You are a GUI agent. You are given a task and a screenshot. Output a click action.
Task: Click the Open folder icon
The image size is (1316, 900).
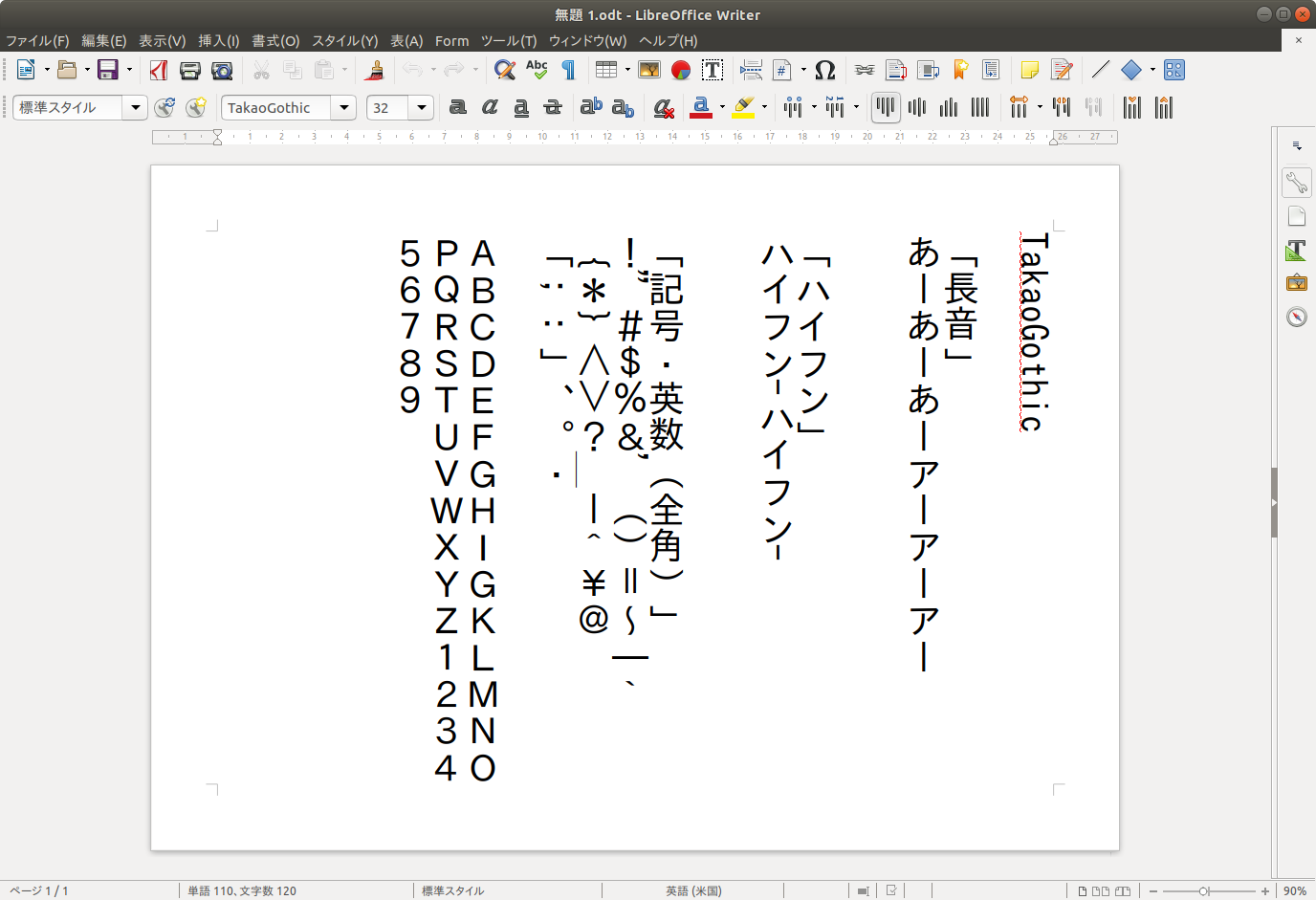67,70
